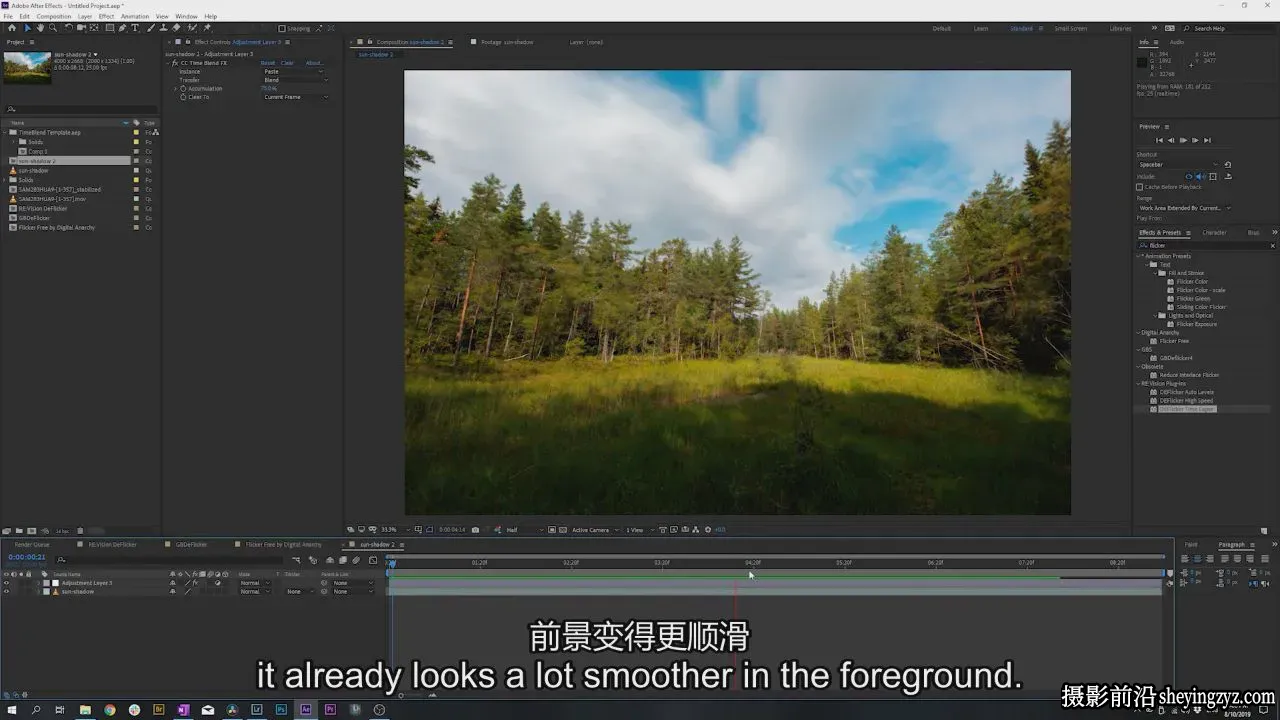
Task: Select the Brush tool
Action: pyautogui.click(x=150, y=28)
